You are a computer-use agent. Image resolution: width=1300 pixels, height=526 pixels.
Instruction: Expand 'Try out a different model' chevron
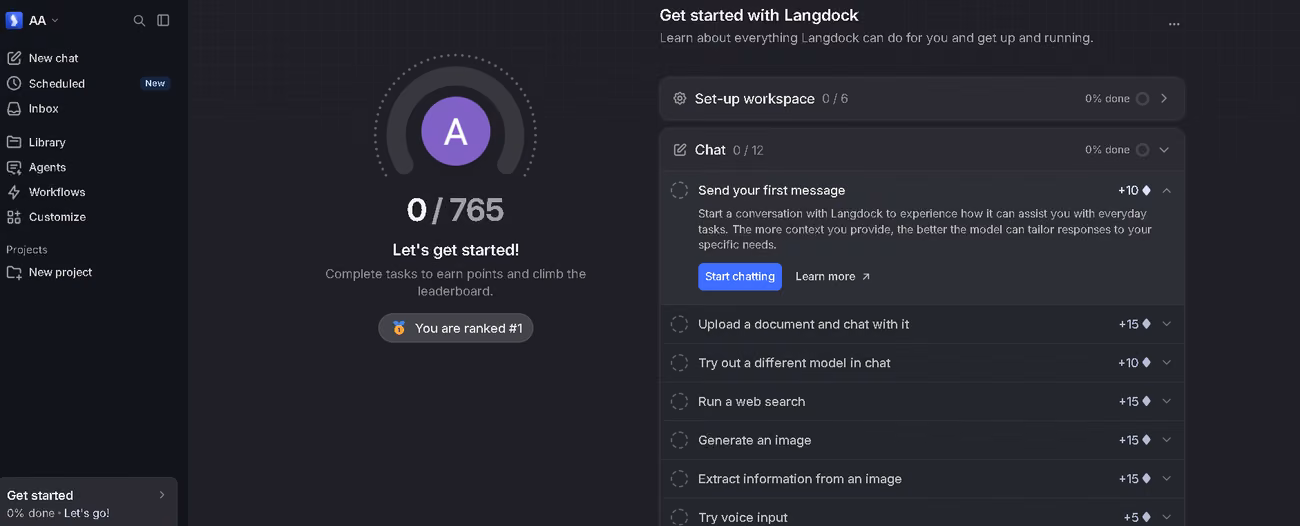tap(1166, 363)
